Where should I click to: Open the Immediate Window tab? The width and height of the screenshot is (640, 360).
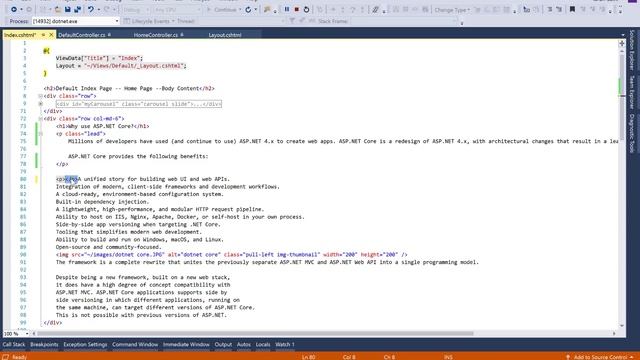tap(186, 344)
